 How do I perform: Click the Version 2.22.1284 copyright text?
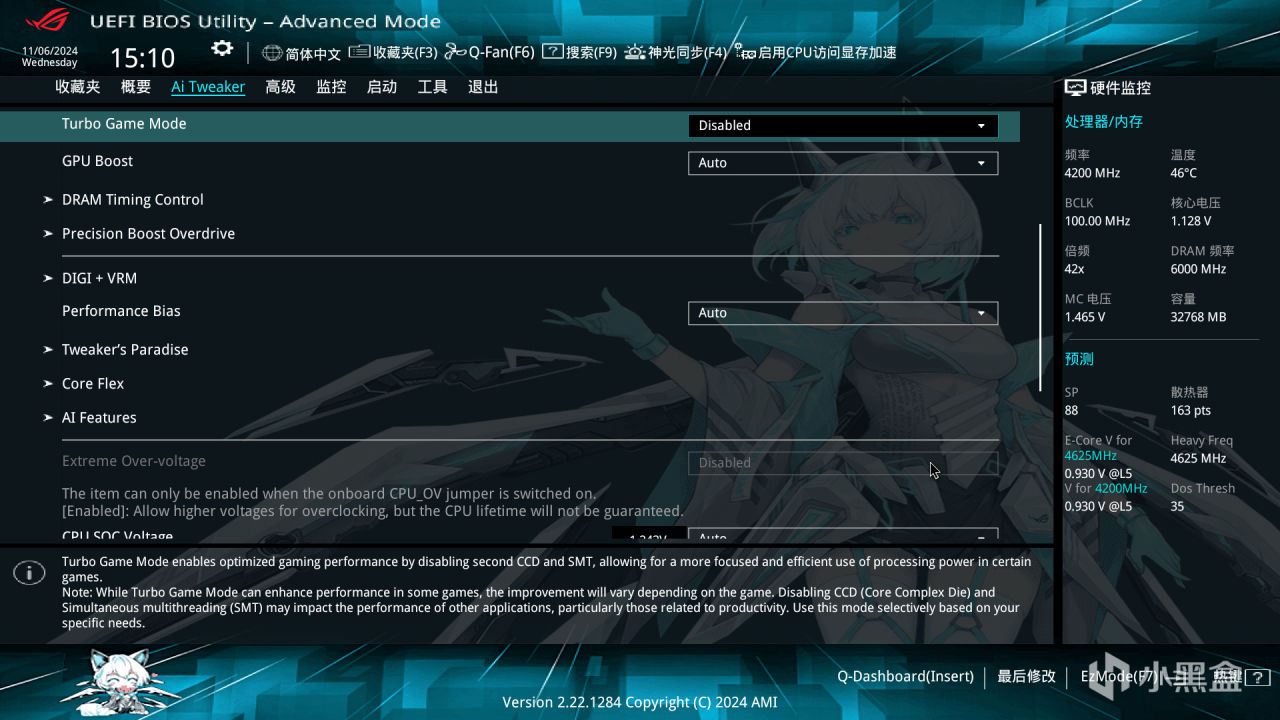pos(640,702)
